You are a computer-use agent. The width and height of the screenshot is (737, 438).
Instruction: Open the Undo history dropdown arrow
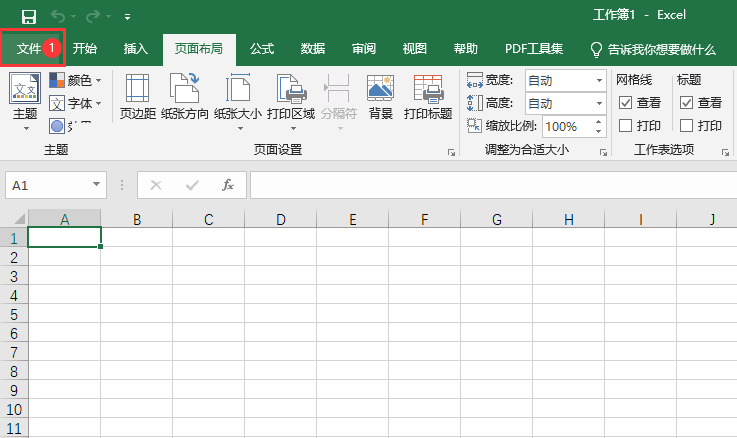tap(73, 16)
